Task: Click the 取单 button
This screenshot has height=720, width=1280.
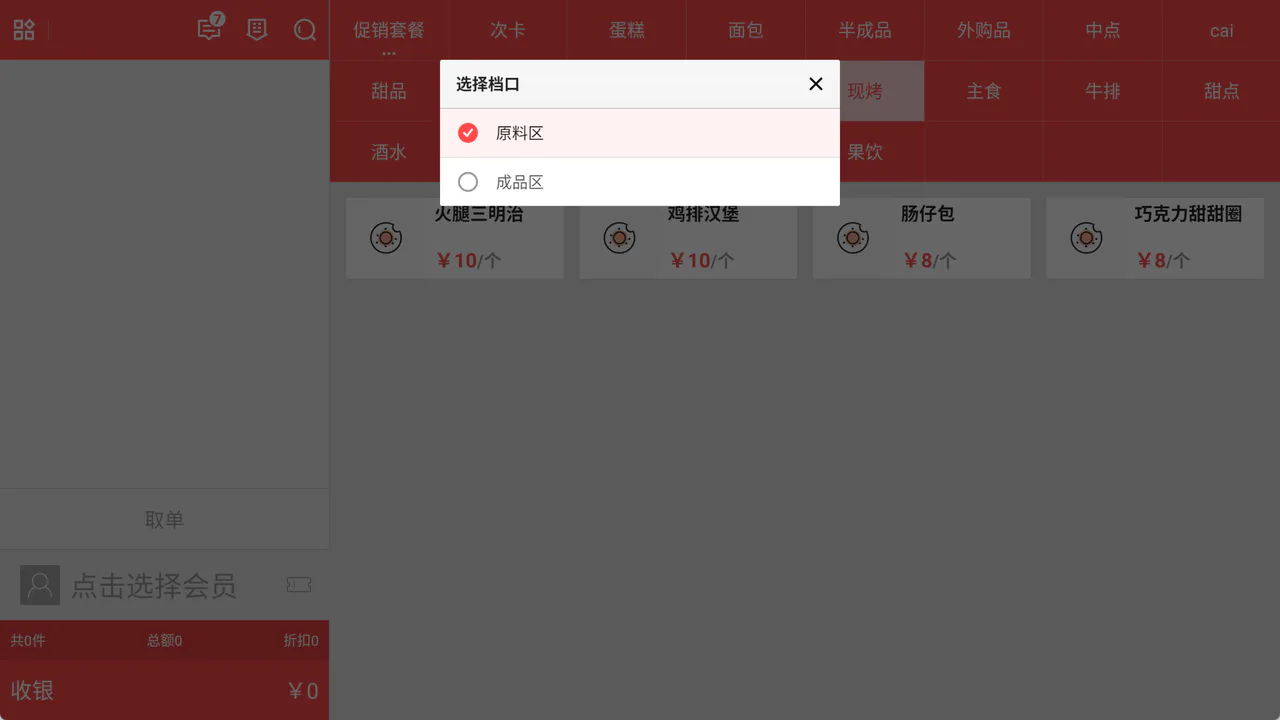Action: (164, 519)
